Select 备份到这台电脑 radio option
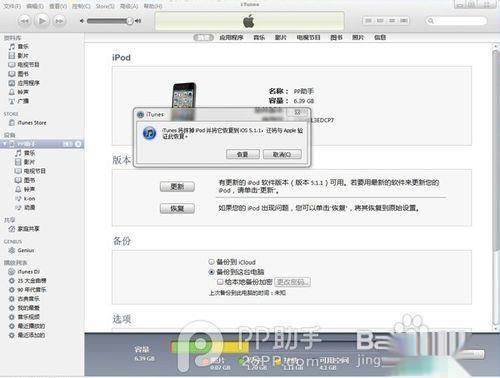 (211, 272)
